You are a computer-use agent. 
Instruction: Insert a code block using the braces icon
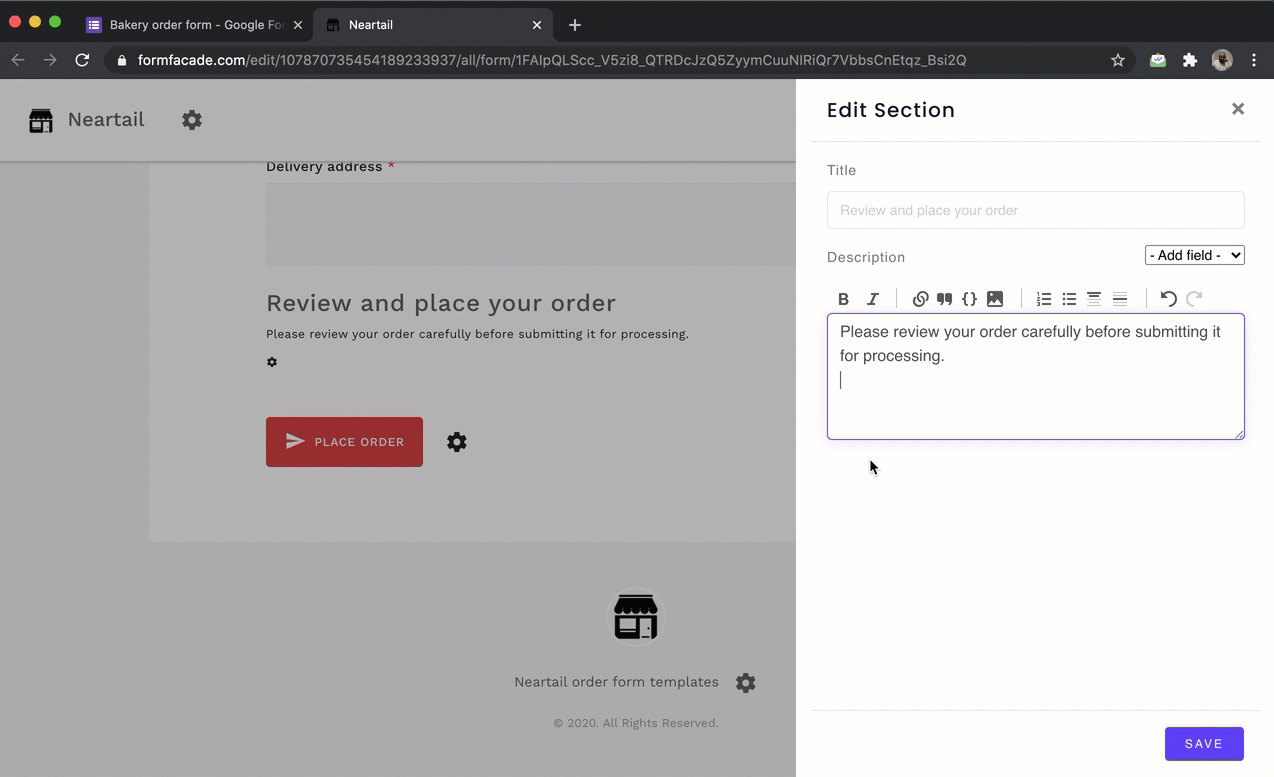tap(969, 298)
